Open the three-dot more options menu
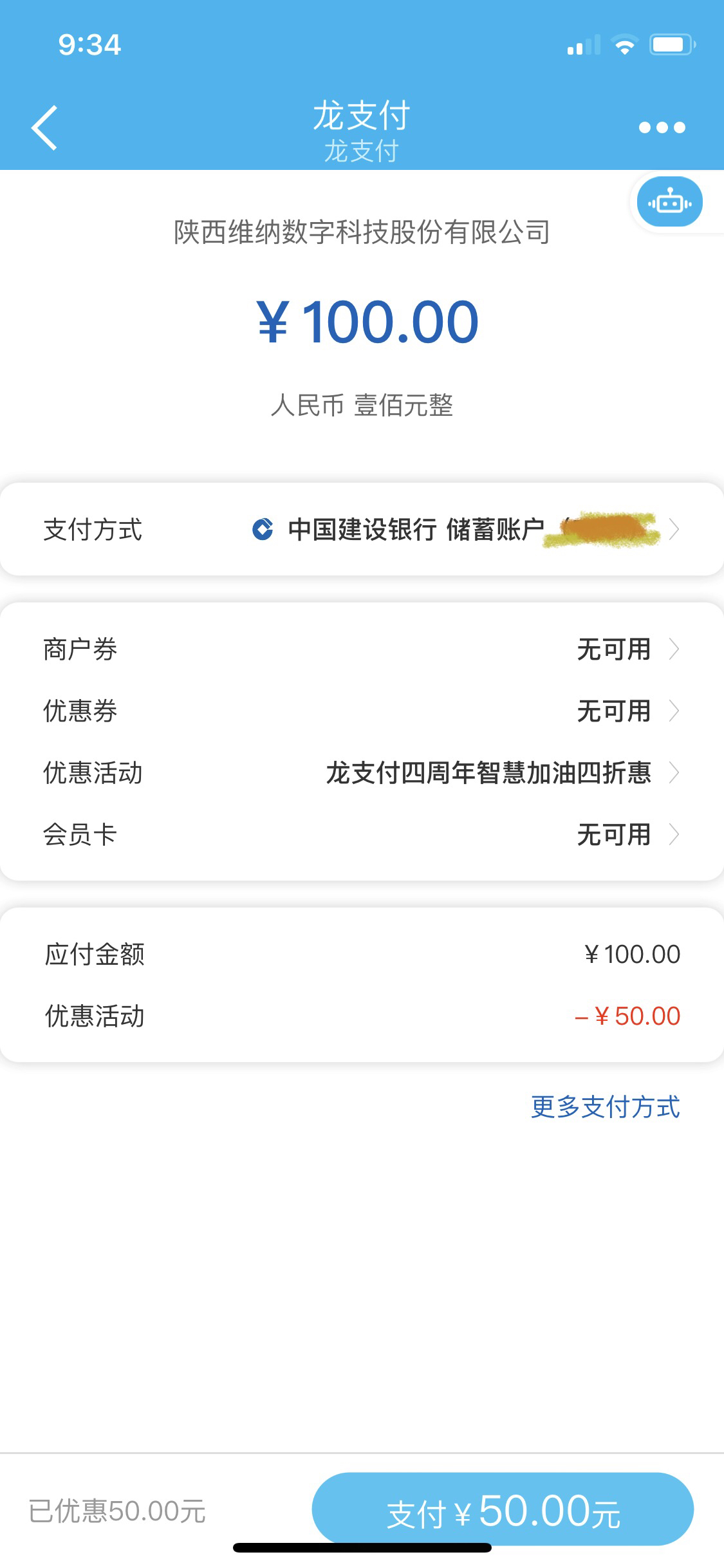This screenshot has height=1568, width=724. [662, 127]
